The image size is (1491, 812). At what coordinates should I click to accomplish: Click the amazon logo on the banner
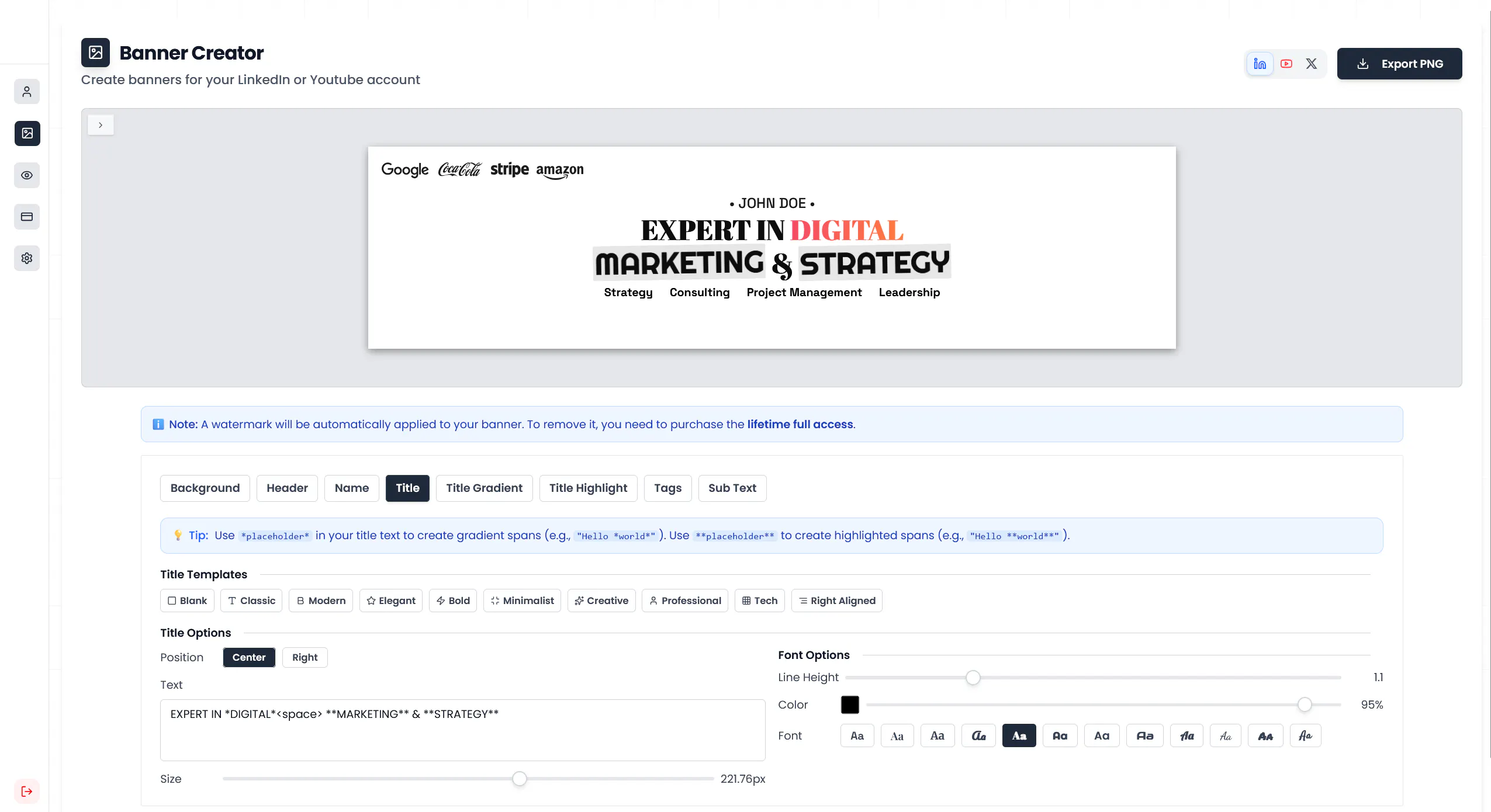click(559, 171)
